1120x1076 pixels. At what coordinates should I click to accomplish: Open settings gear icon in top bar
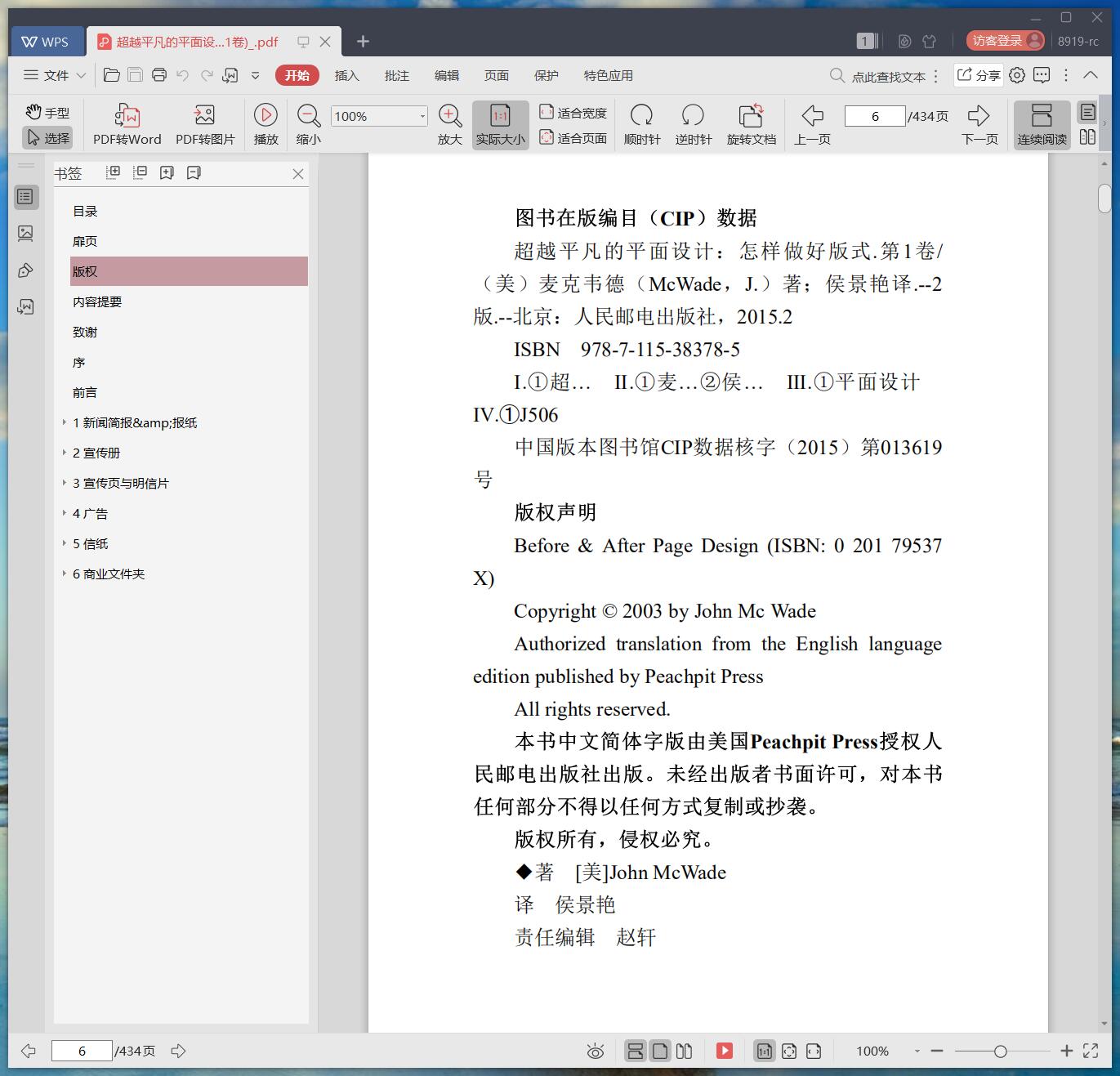click(x=1017, y=75)
